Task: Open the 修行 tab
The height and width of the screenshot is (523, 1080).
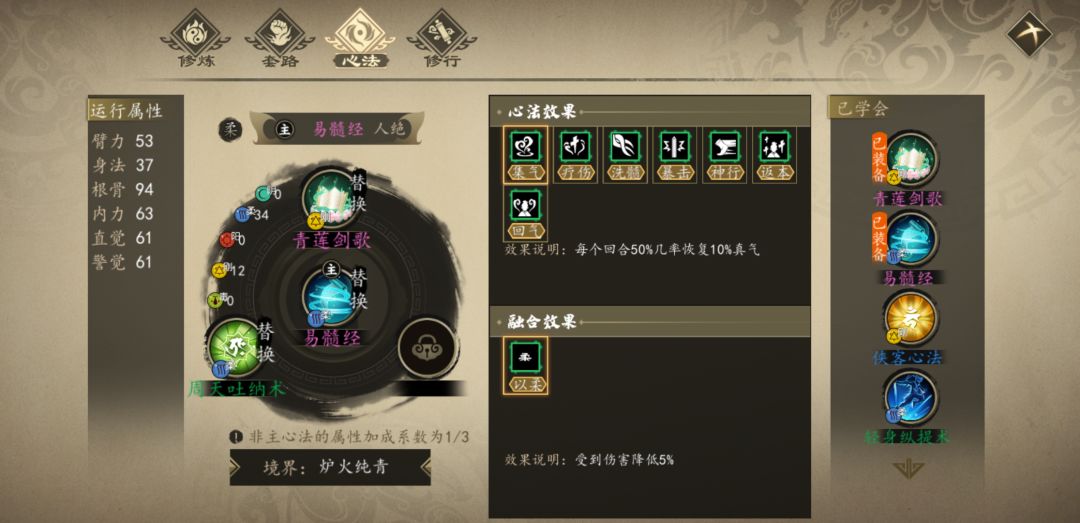Action: point(442,39)
